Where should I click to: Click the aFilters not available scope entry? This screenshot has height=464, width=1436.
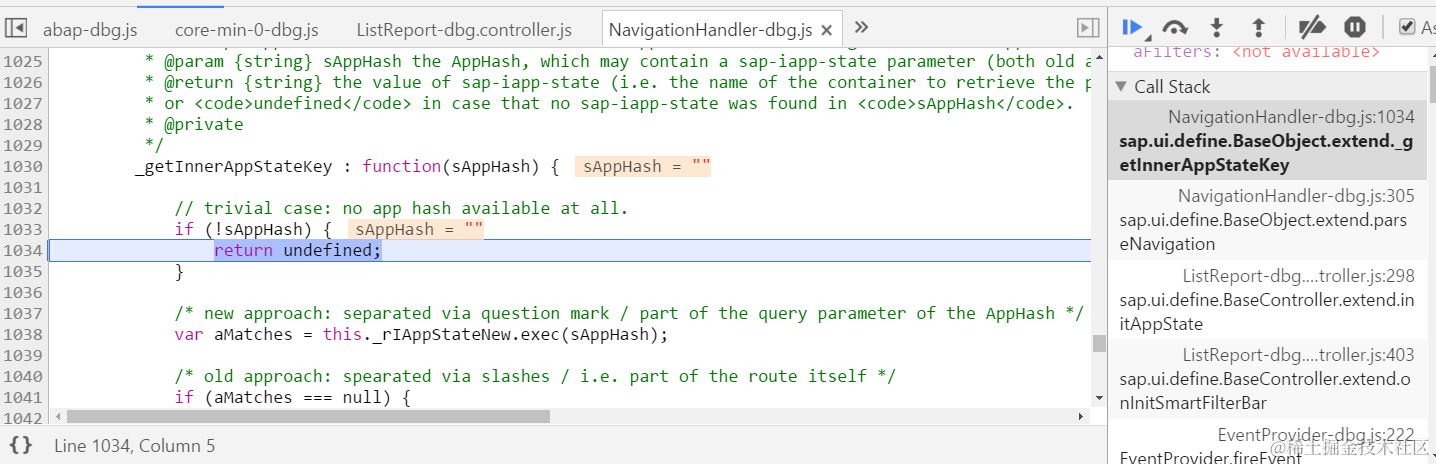(1256, 51)
